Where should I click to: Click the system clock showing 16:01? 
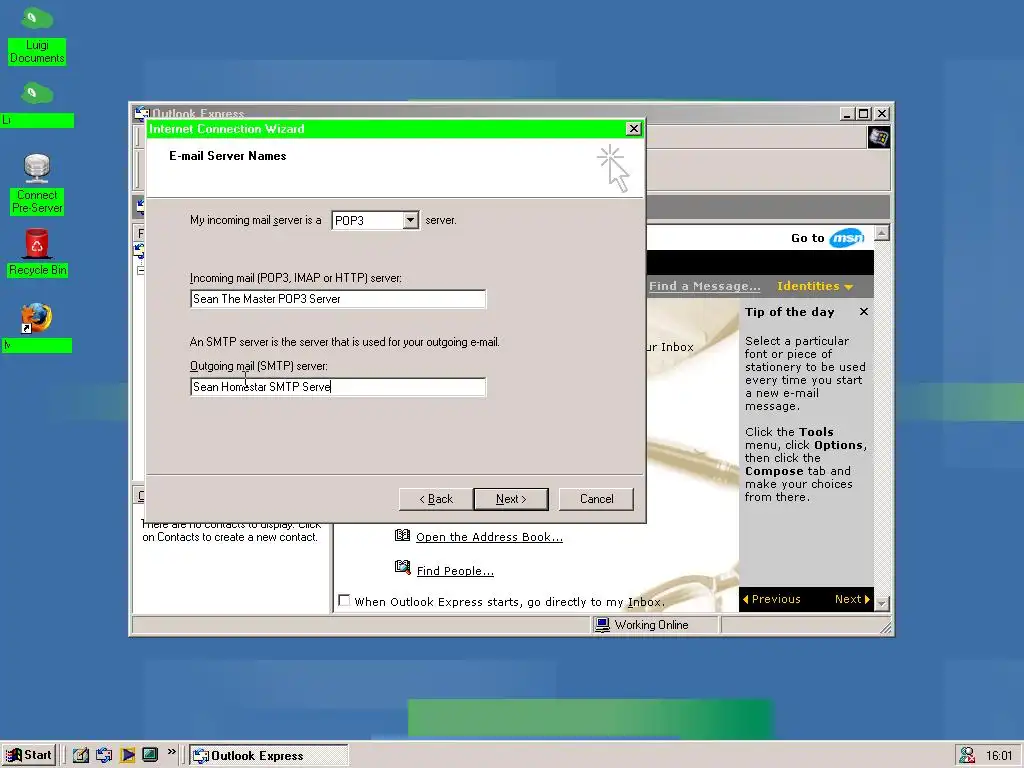click(x=999, y=756)
